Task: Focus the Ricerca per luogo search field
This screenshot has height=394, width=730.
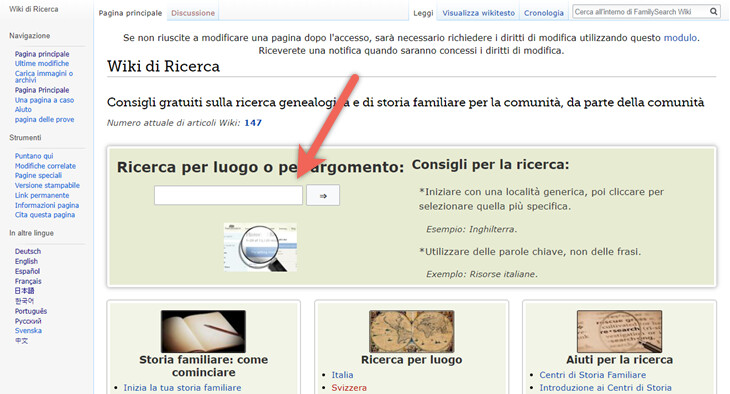Action: pyautogui.click(x=228, y=195)
